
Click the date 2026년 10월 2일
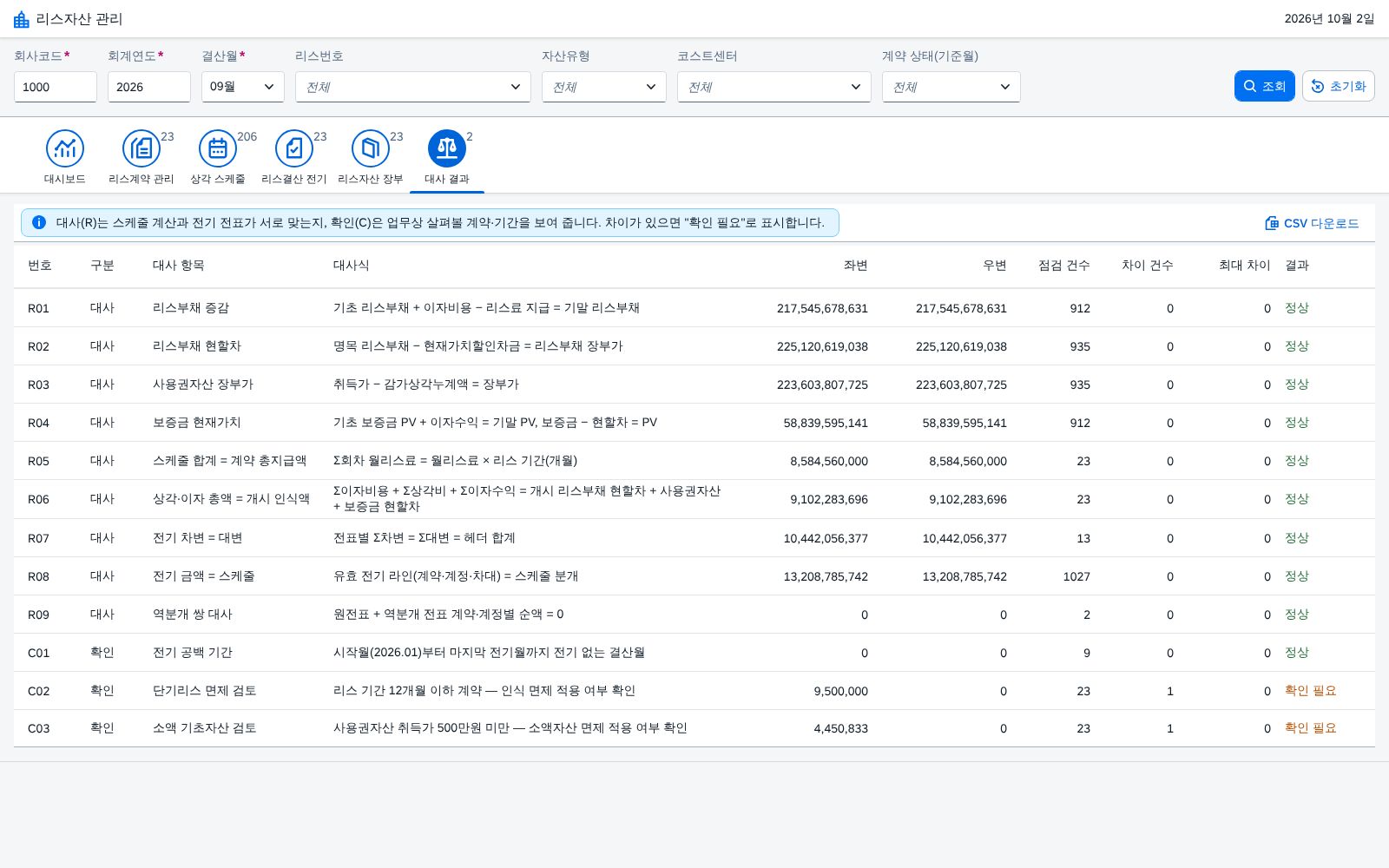coord(1329,19)
